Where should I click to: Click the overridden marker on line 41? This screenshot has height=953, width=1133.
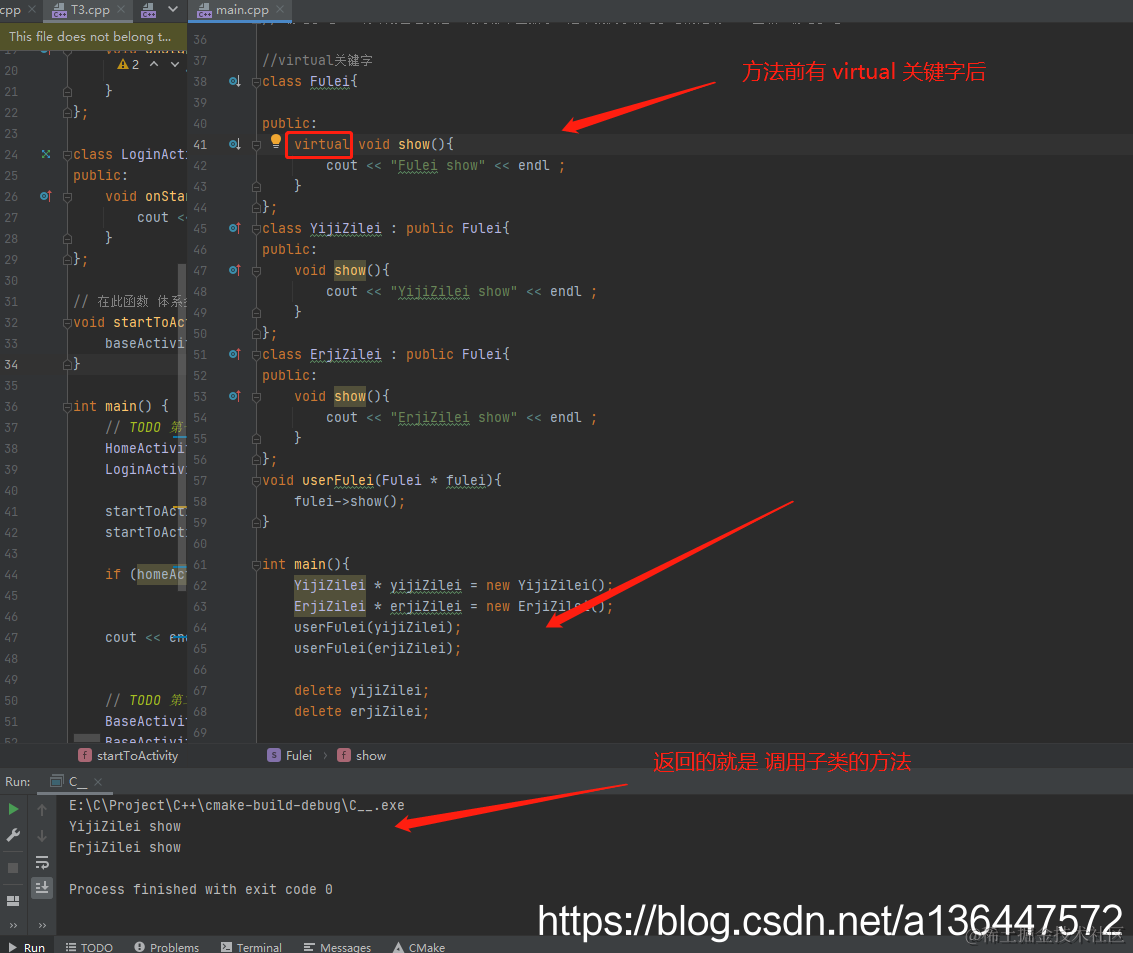pos(235,145)
